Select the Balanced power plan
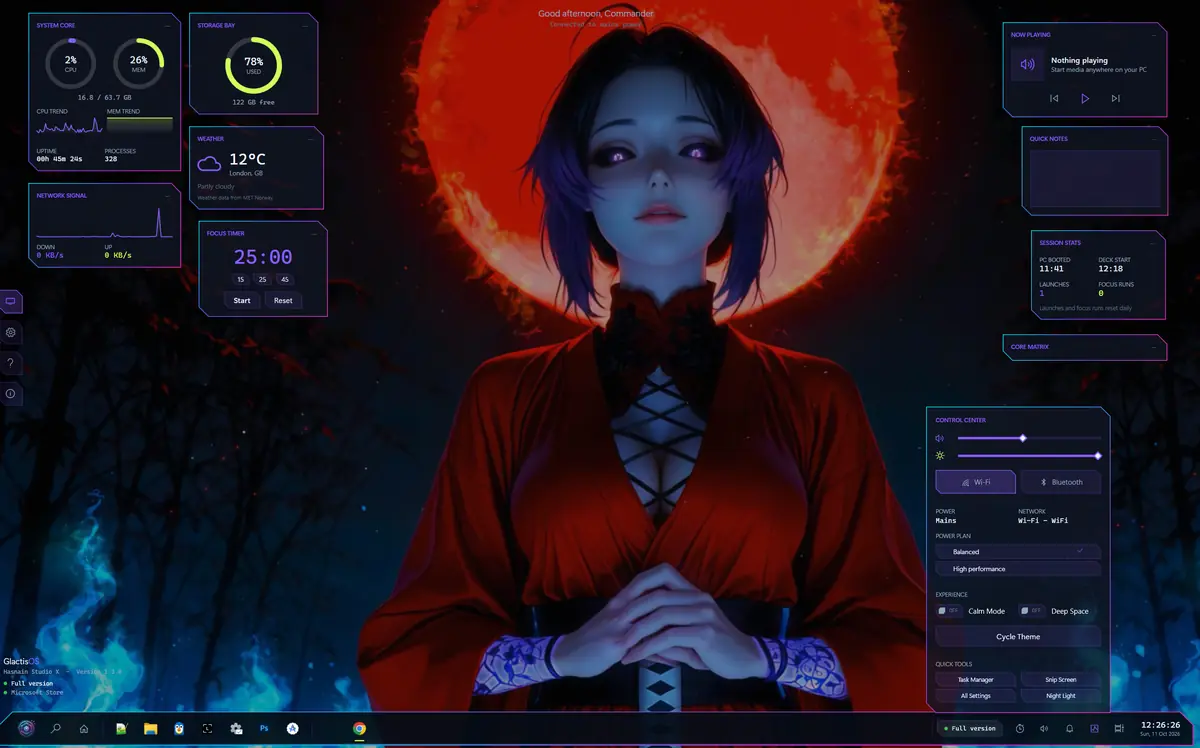This screenshot has height=748, width=1200. pos(1018,552)
